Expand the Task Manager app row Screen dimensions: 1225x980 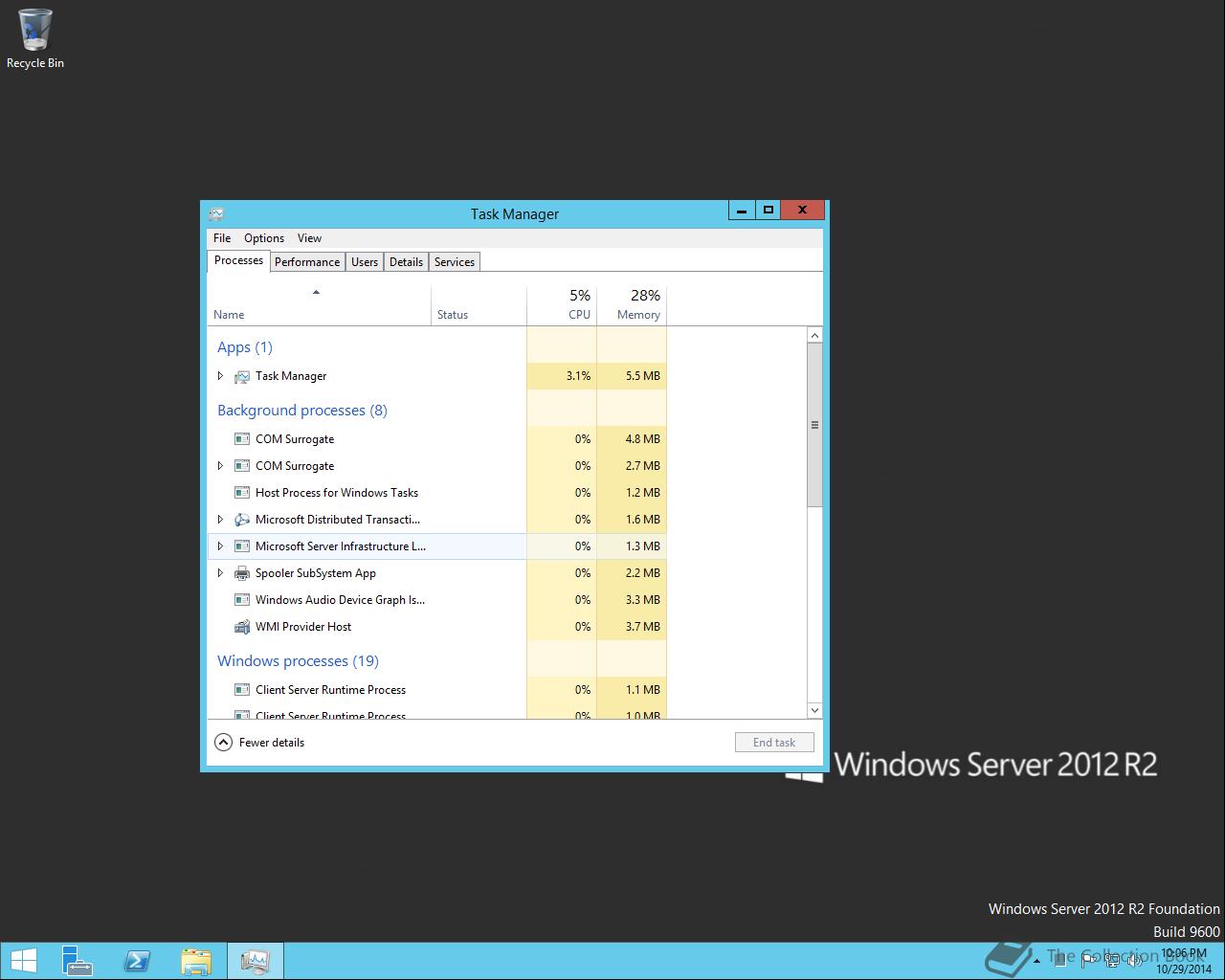click(x=220, y=376)
